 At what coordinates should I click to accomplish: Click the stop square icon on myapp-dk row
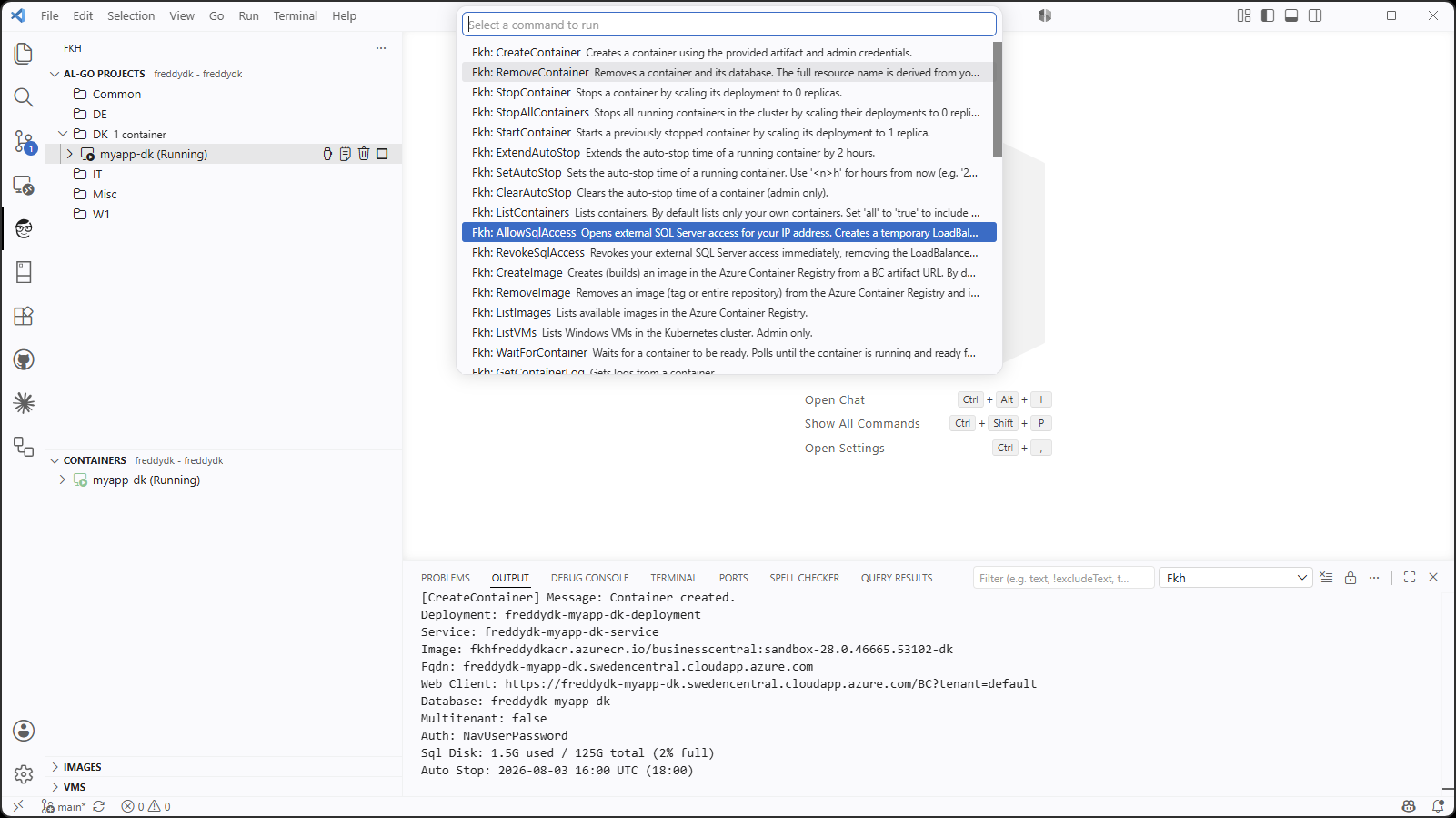tap(382, 154)
